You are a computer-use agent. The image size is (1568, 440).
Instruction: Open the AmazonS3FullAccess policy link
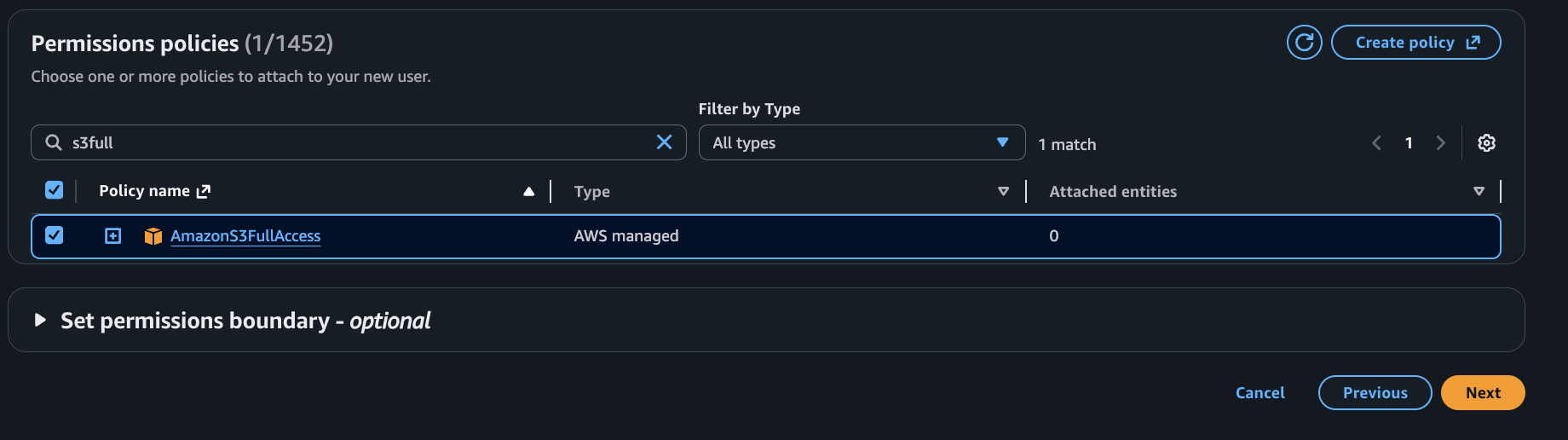click(x=245, y=236)
